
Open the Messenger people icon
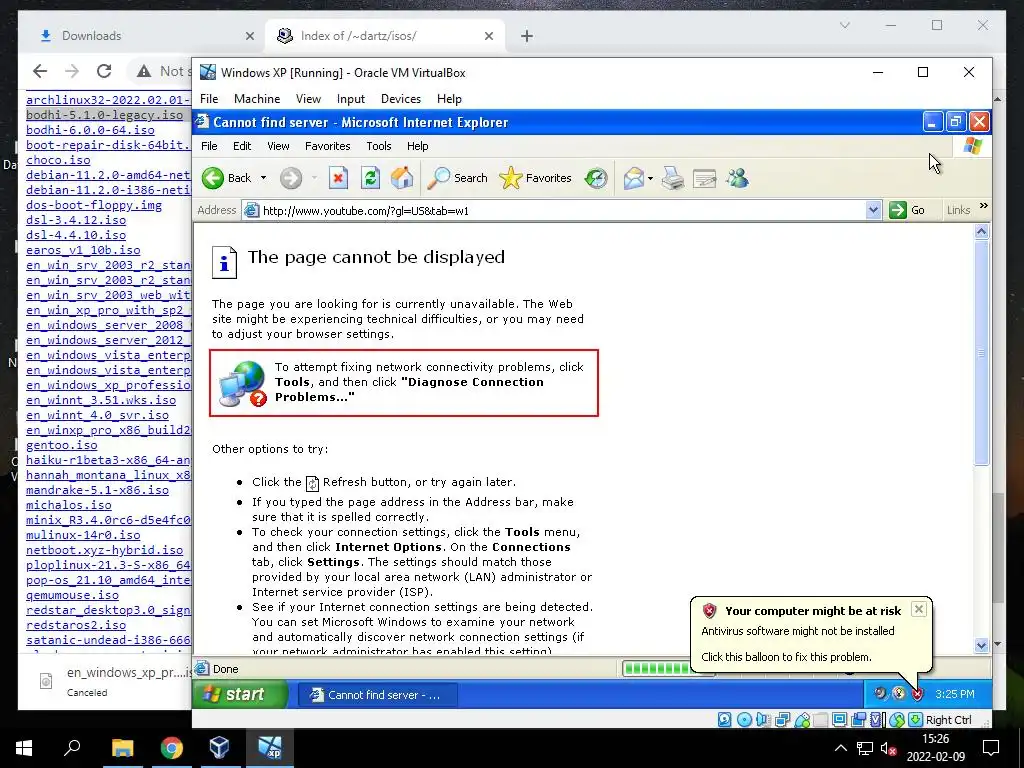(x=737, y=178)
